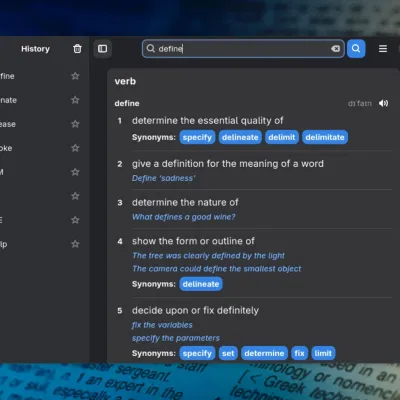Open synonym 'fix'
Image resolution: width=400 pixels, height=400 pixels.
point(299,353)
